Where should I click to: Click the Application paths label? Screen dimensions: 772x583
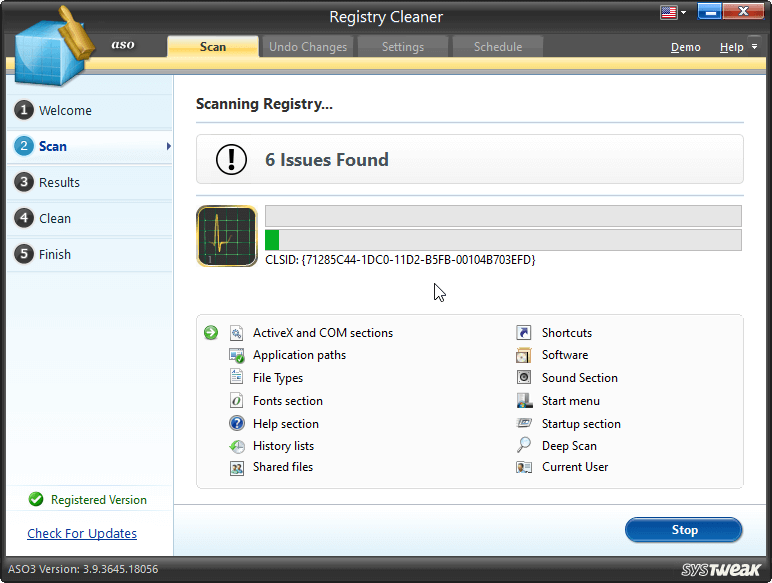(x=299, y=355)
